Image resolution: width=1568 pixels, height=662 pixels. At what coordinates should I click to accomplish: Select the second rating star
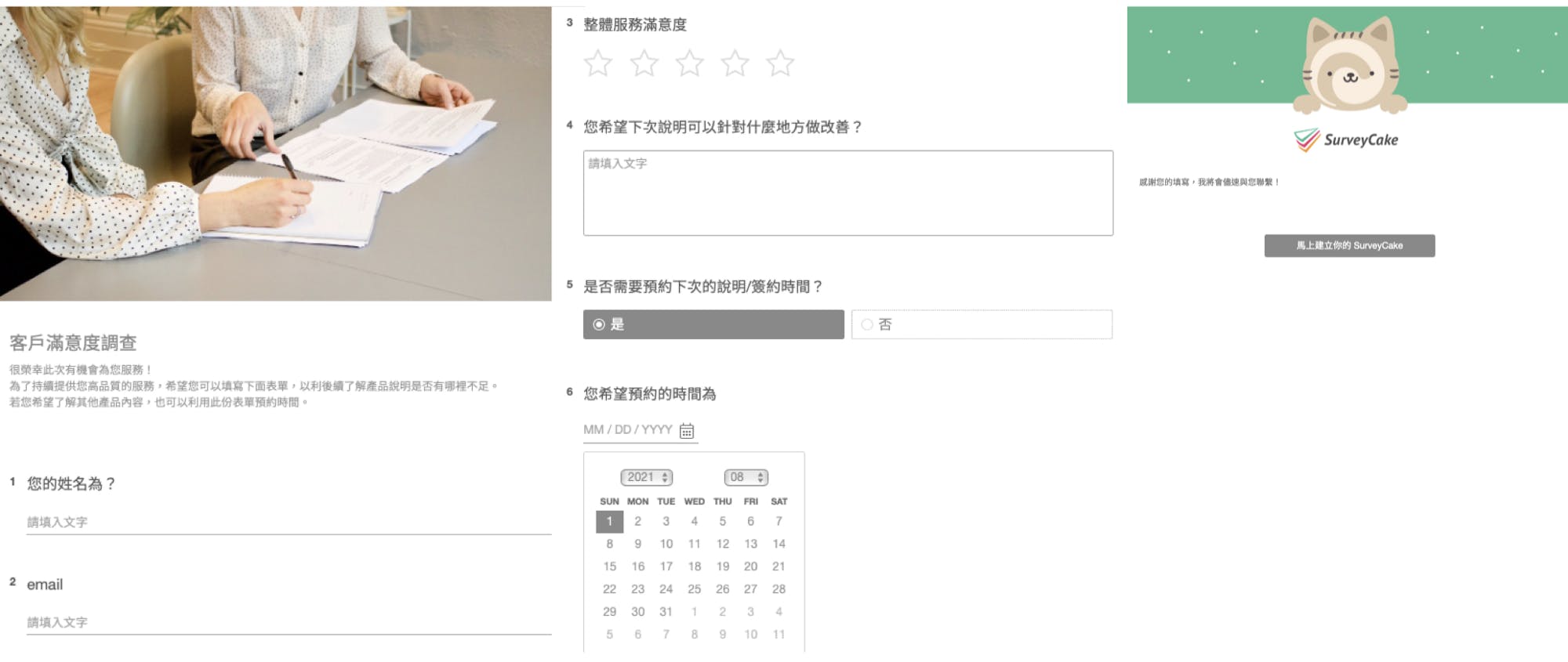click(644, 63)
